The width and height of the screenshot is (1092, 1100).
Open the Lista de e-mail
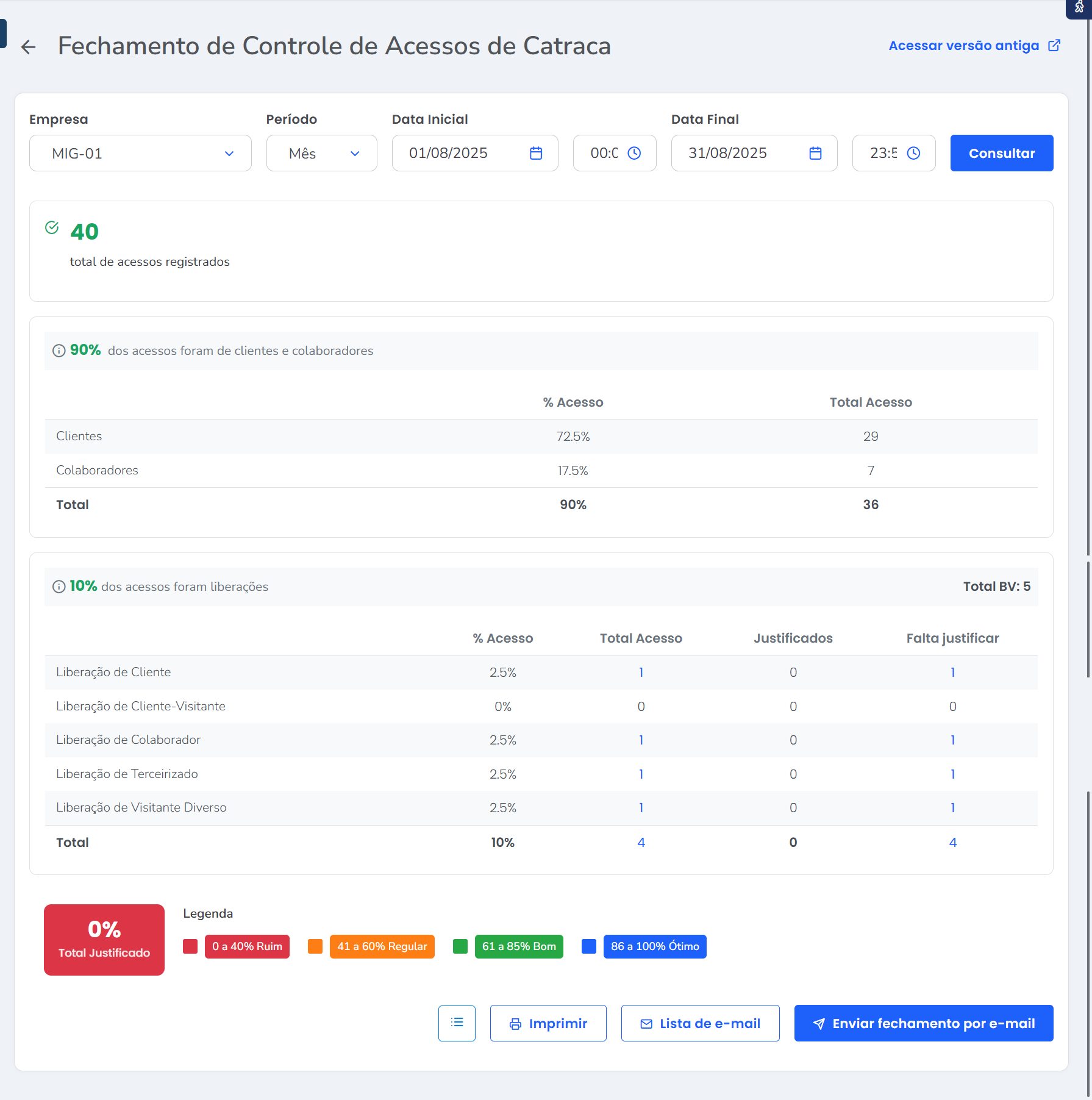point(700,1023)
